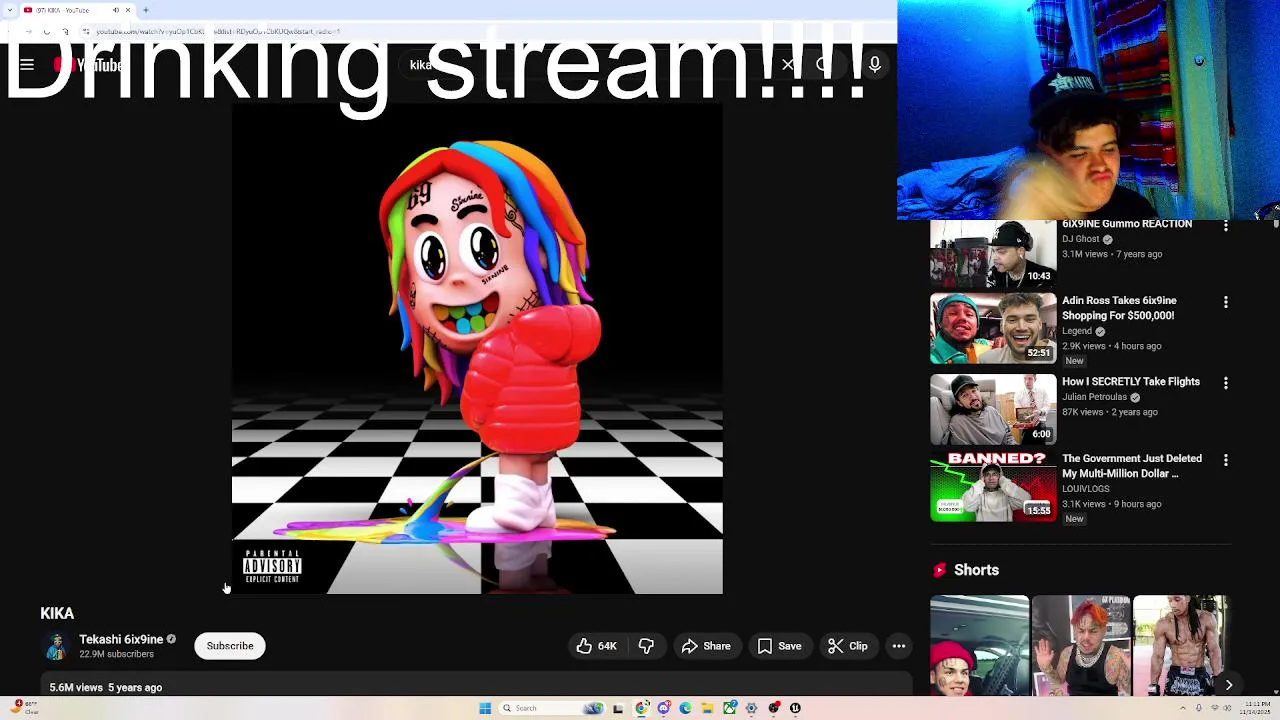This screenshot has height=720, width=1280.
Task: Open Discord from the taskbar
Action: tap(663, 708)
